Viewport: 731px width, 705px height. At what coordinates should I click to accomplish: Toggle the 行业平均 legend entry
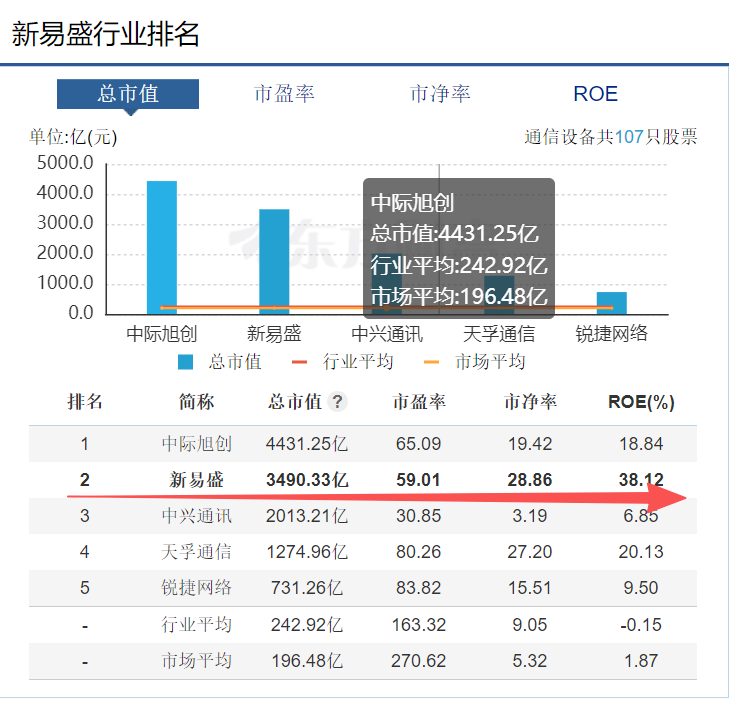(343, 362)
